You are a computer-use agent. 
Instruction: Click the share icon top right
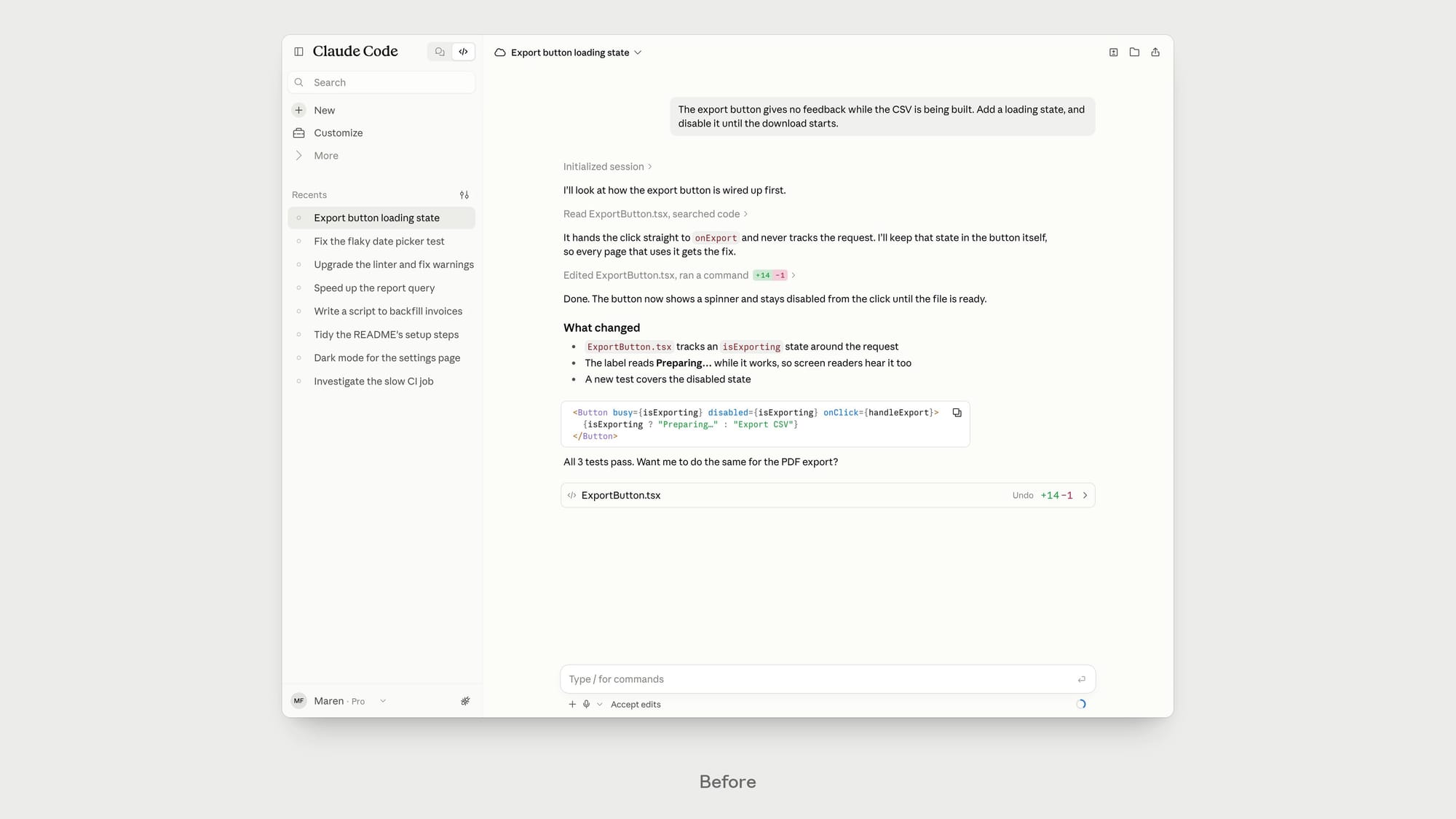coord(1155,52)
